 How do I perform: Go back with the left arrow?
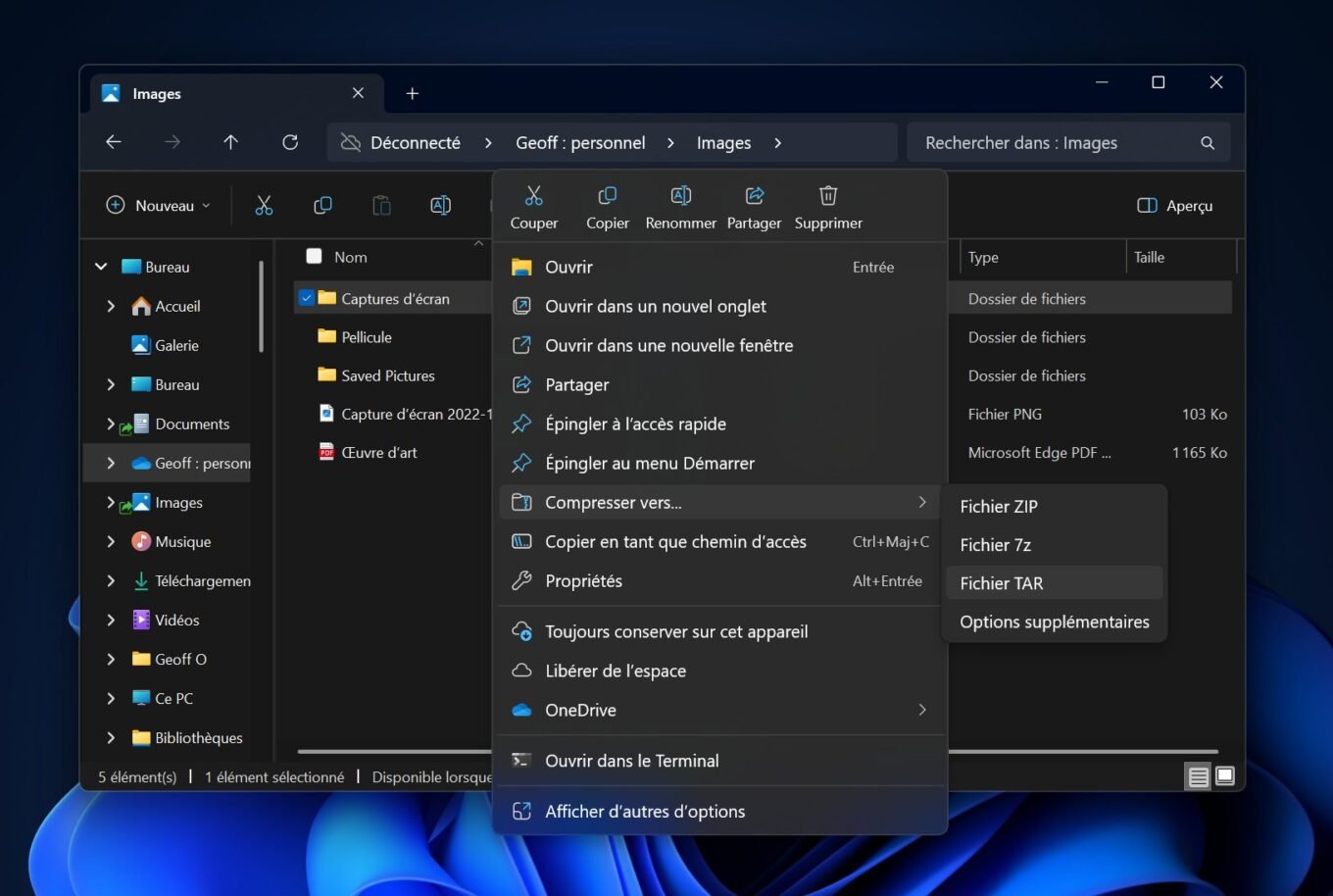click(114, 142)
